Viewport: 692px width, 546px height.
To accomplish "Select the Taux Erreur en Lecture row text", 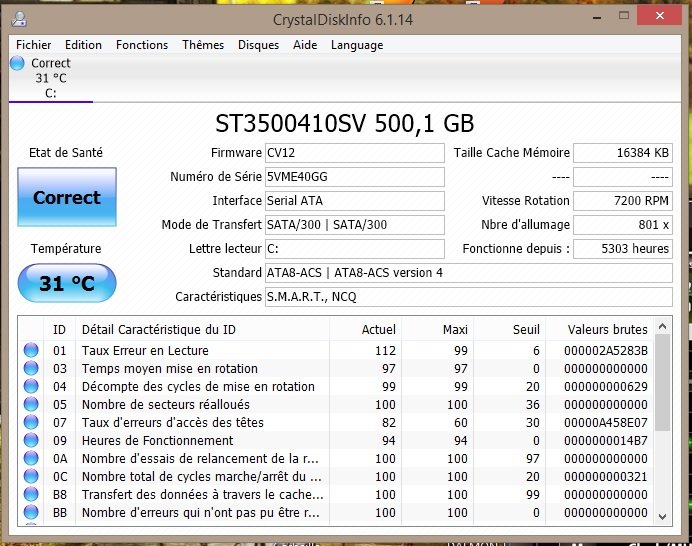I will click(145, 350).
